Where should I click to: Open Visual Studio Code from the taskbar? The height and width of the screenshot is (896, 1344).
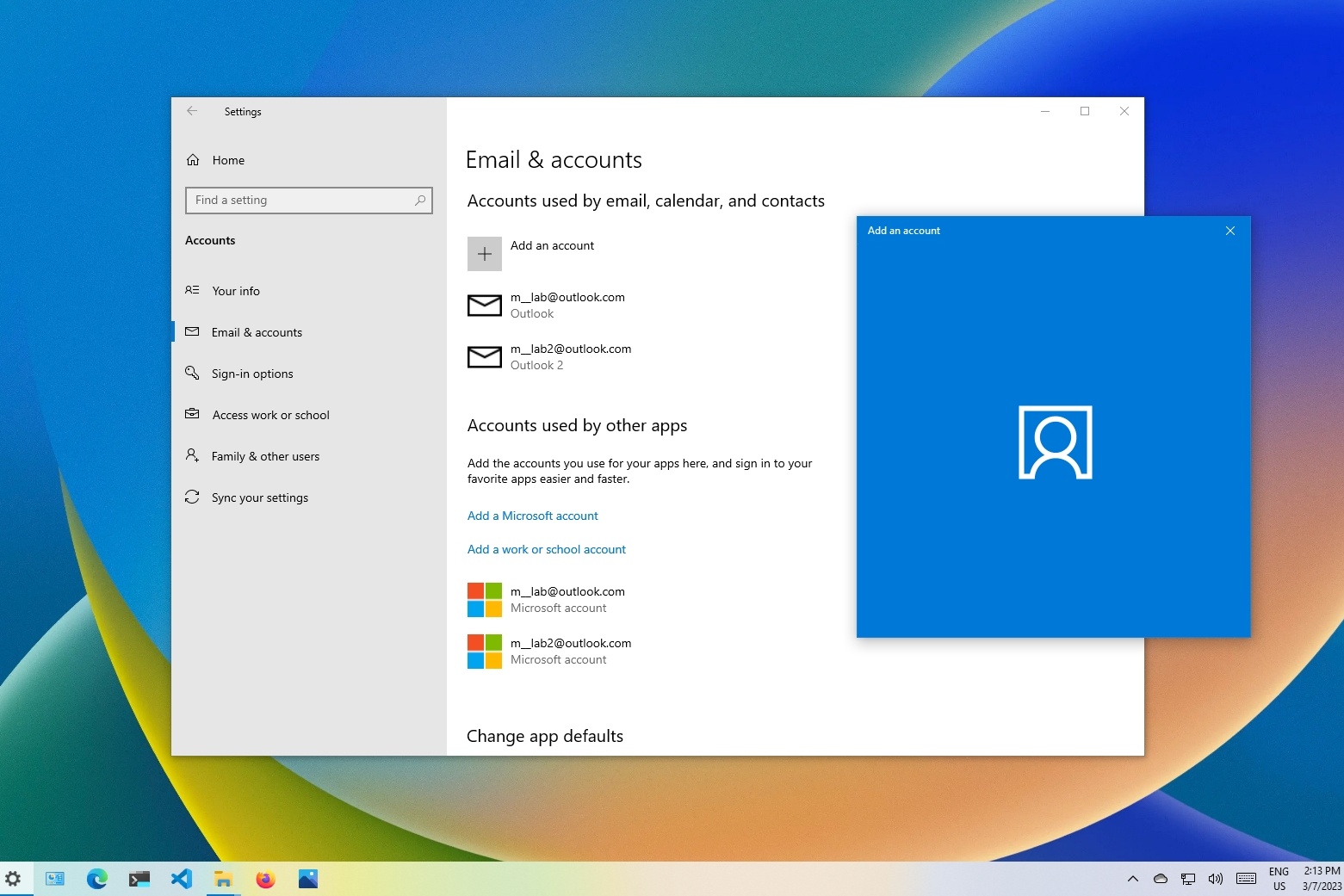pyautogui.click(x=181, y=879)
